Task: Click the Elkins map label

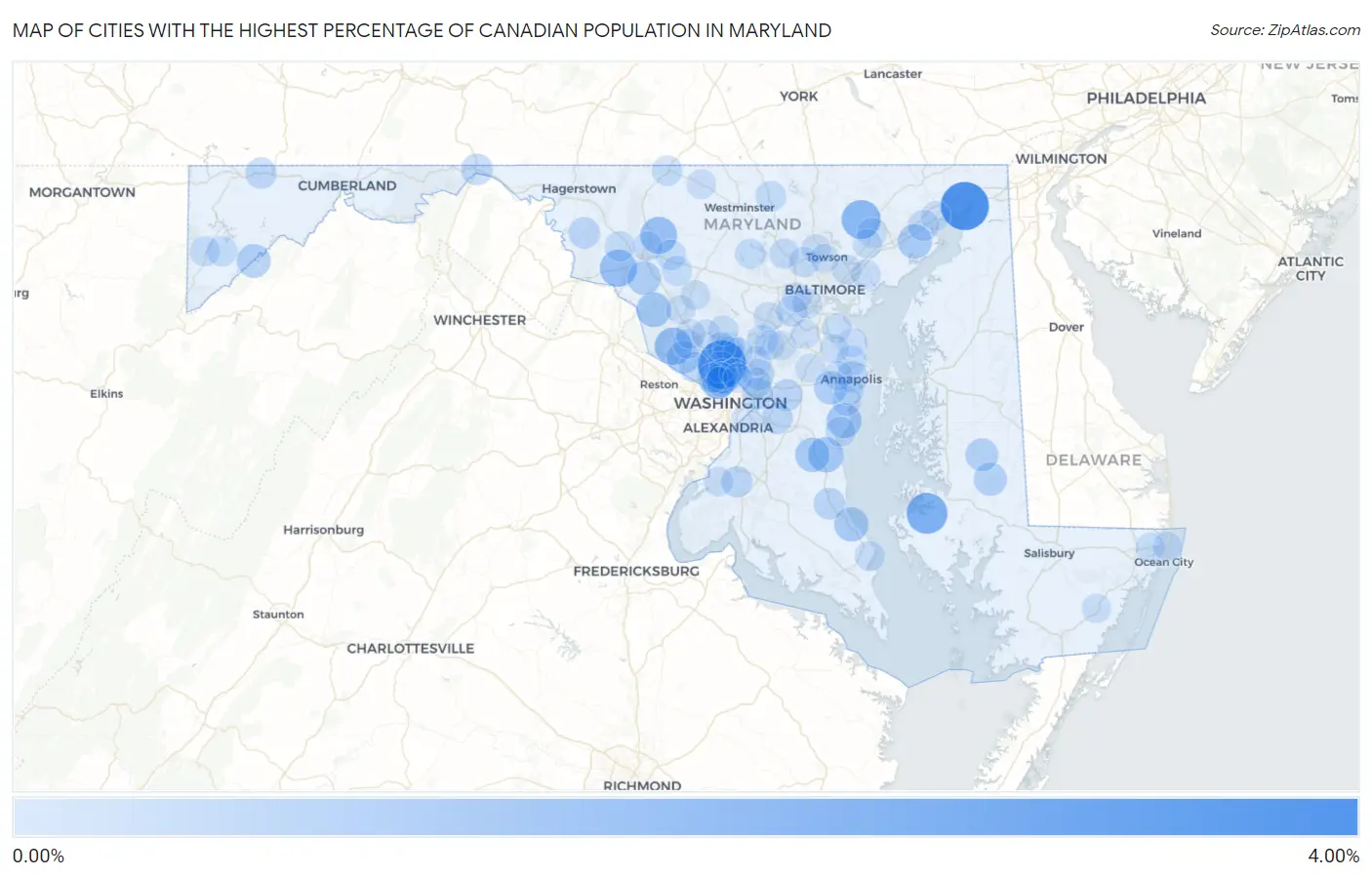Action: pos(106,393)
